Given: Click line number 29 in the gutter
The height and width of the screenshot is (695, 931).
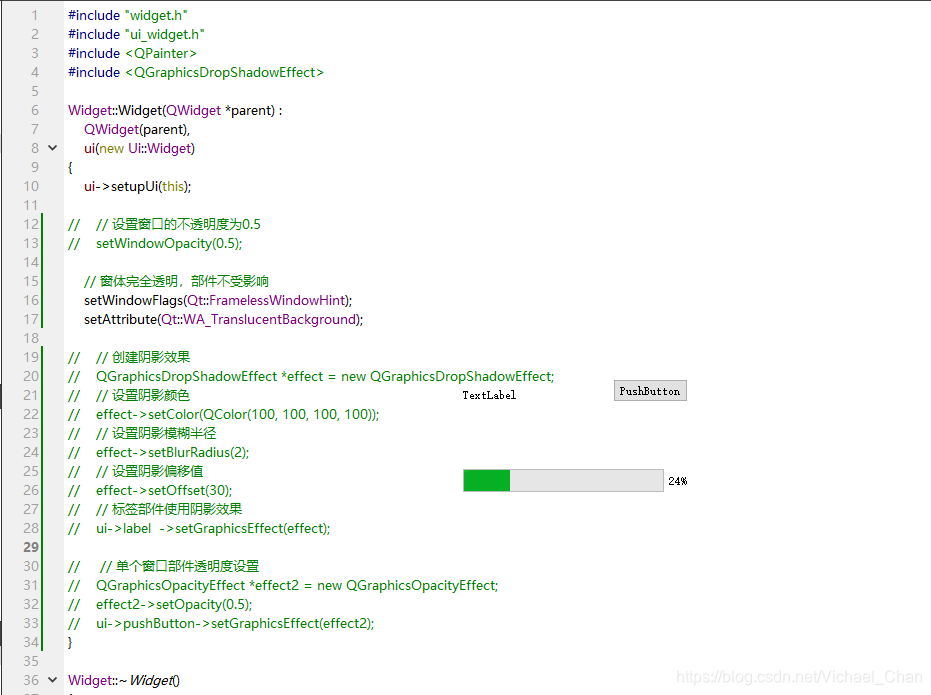Looking at the screenshot, I should [x=31, y=547].
